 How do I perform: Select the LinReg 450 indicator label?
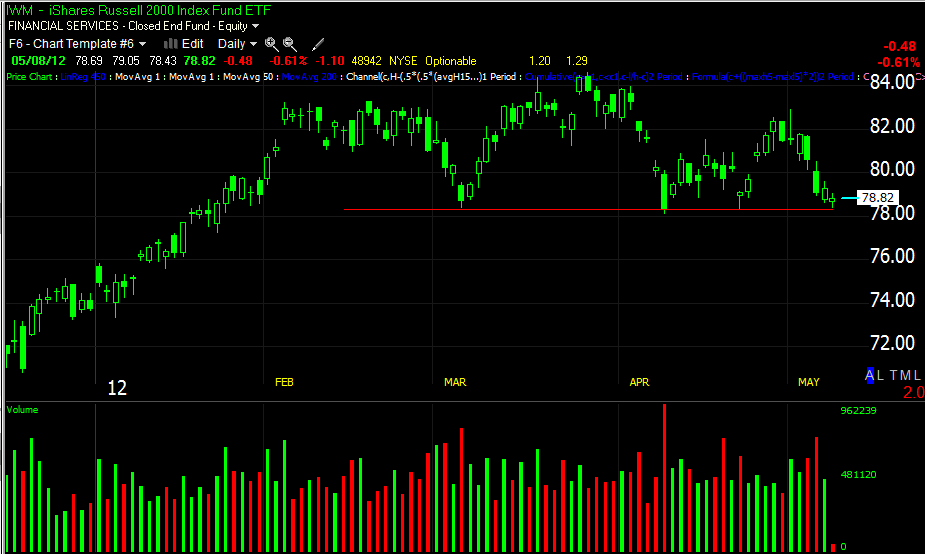pos(83,77)
